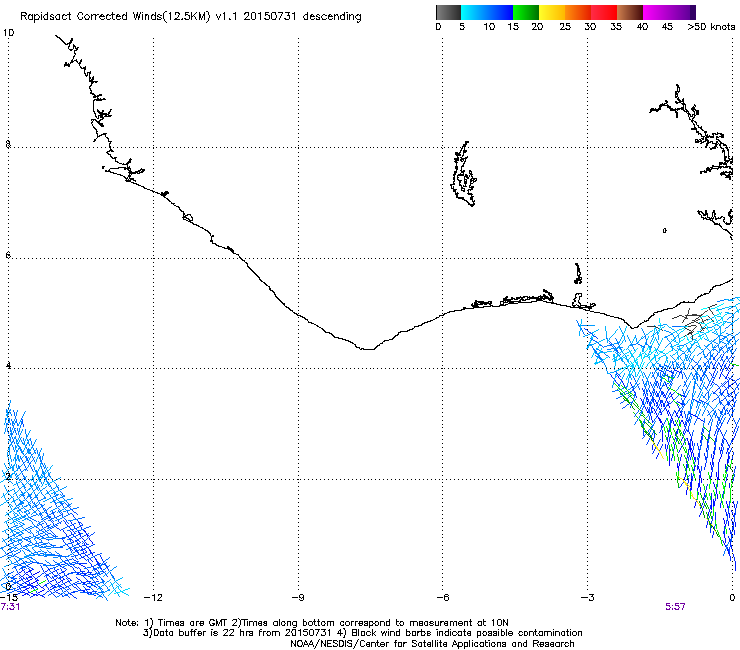Screen dimensions: 740x650
Task: Click the latitude label '6' on the left axis
Action: coord(8,255)
